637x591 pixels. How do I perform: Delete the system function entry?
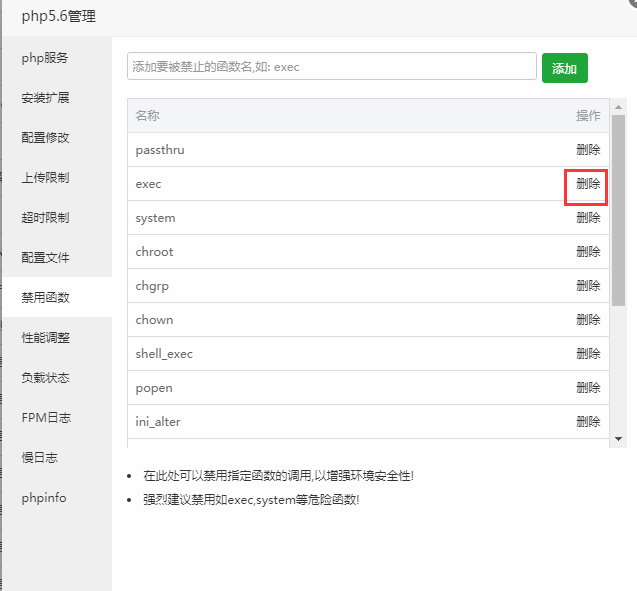(588, 218)
